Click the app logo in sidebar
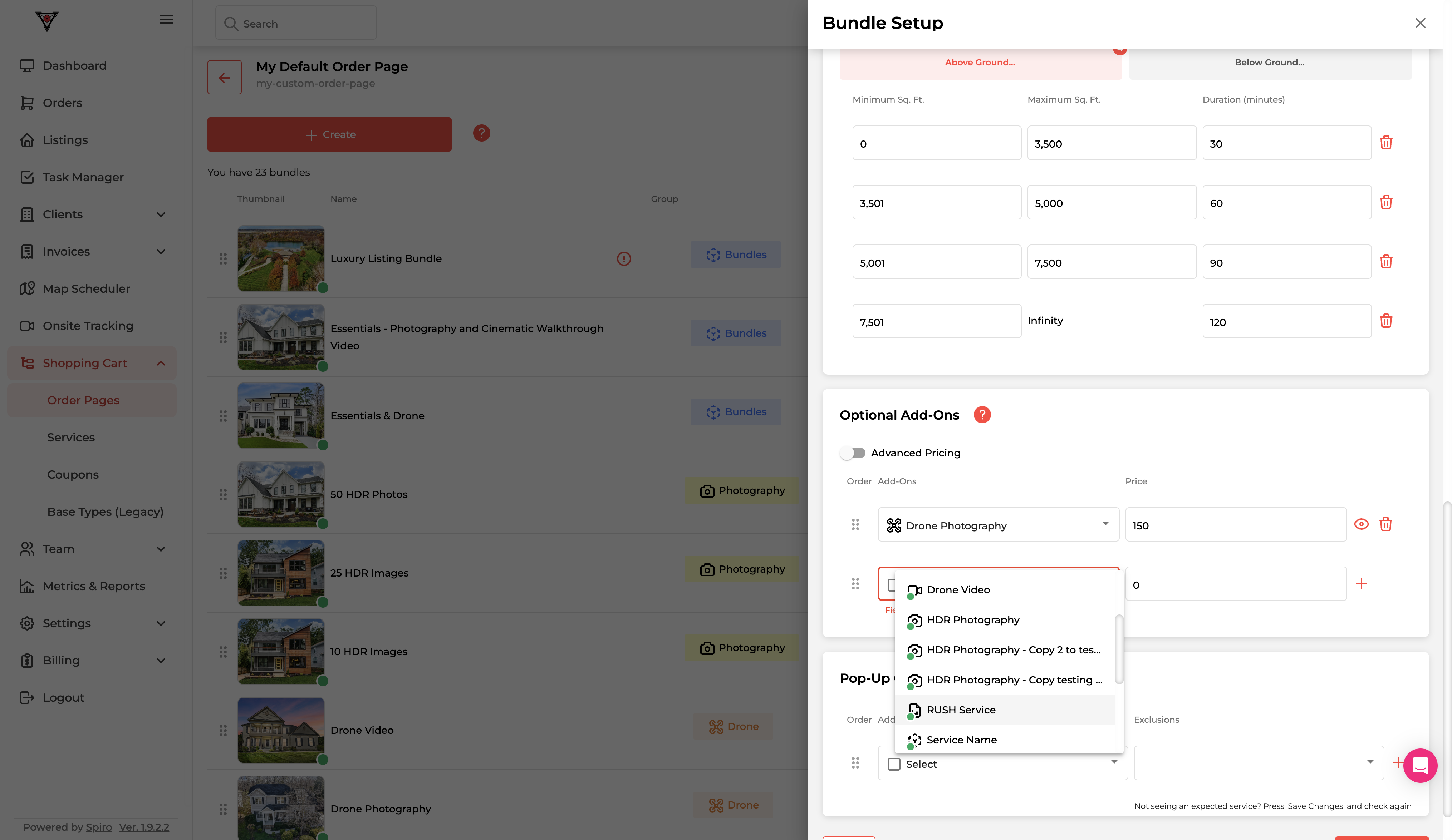This screenshot has width=1452, height=840. [46, 21]
